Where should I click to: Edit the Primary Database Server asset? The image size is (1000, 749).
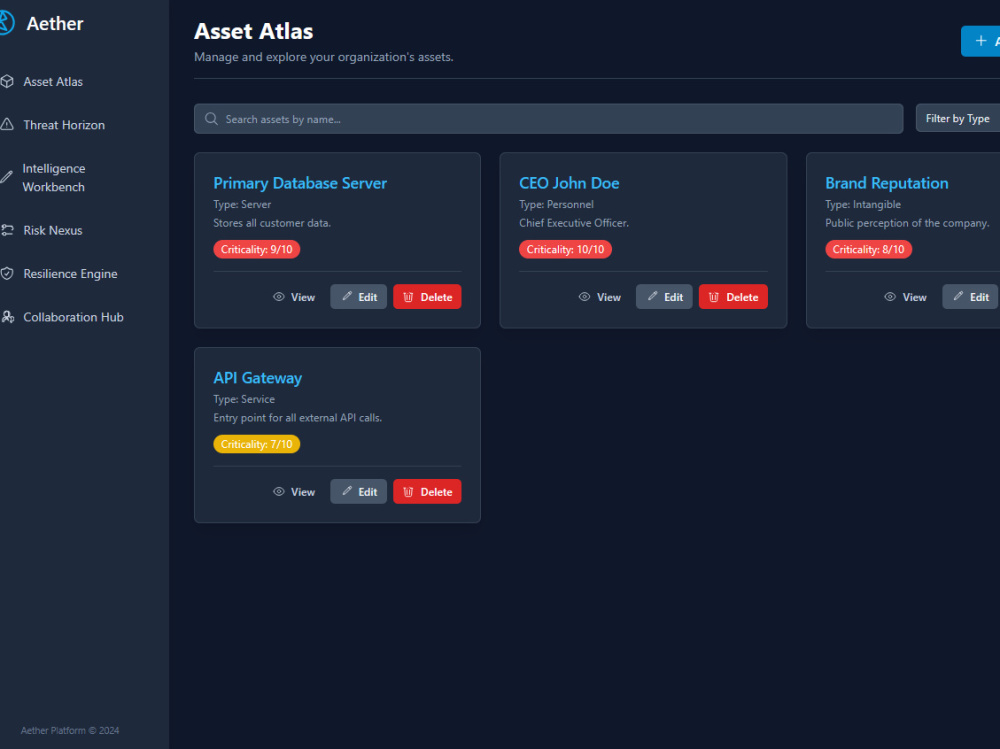coord(358,297)
